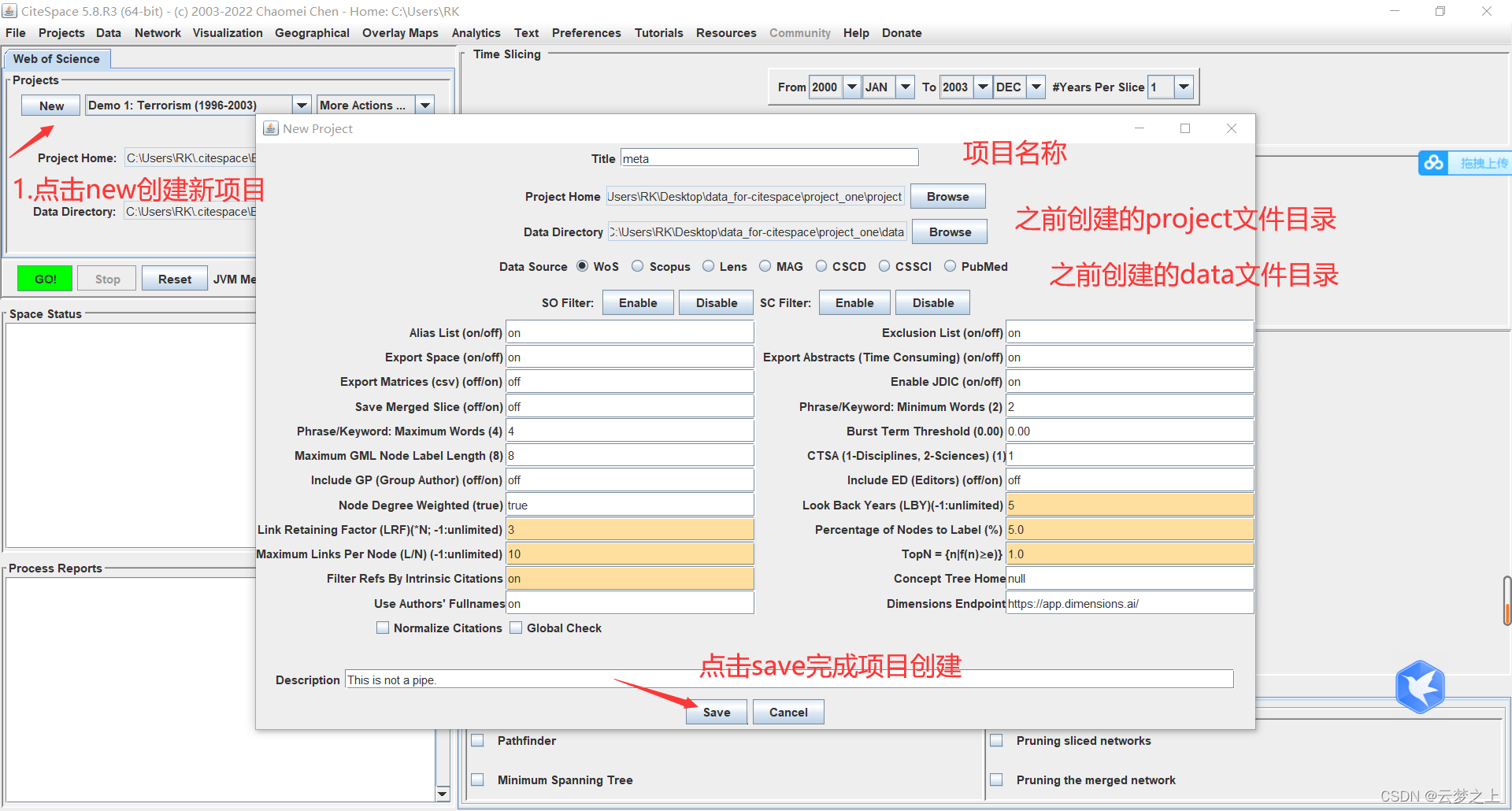This screenshot has height=811, width=1512.
Task: Check Pruning sliced networks option
Action: (996, 740)
